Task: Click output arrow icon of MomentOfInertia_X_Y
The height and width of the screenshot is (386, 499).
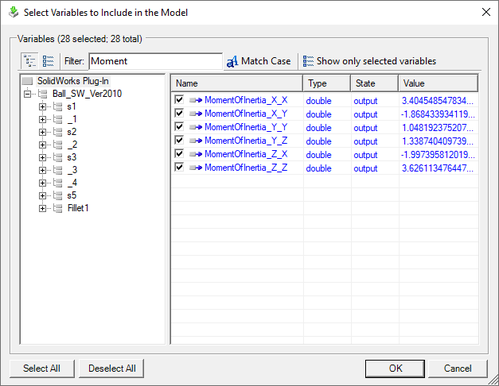Action: (196, 114)
